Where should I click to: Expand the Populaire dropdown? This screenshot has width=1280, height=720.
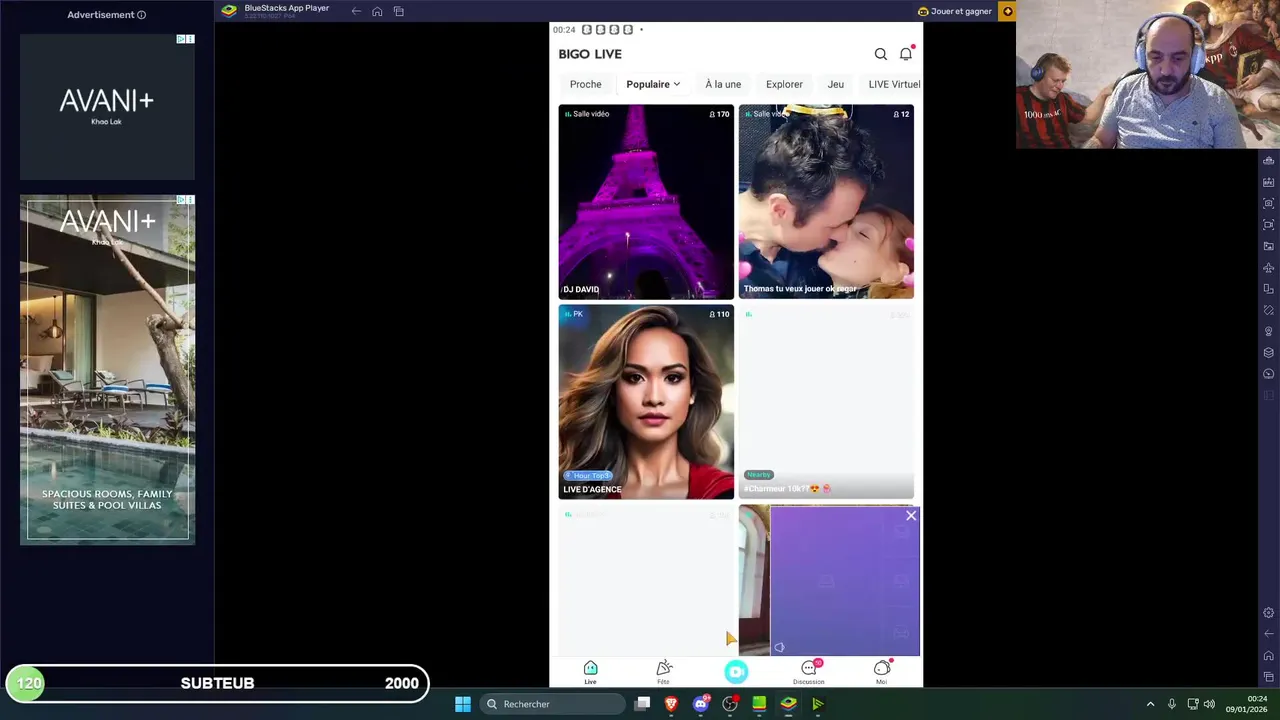pyautogui.click(x=653, y=84)
